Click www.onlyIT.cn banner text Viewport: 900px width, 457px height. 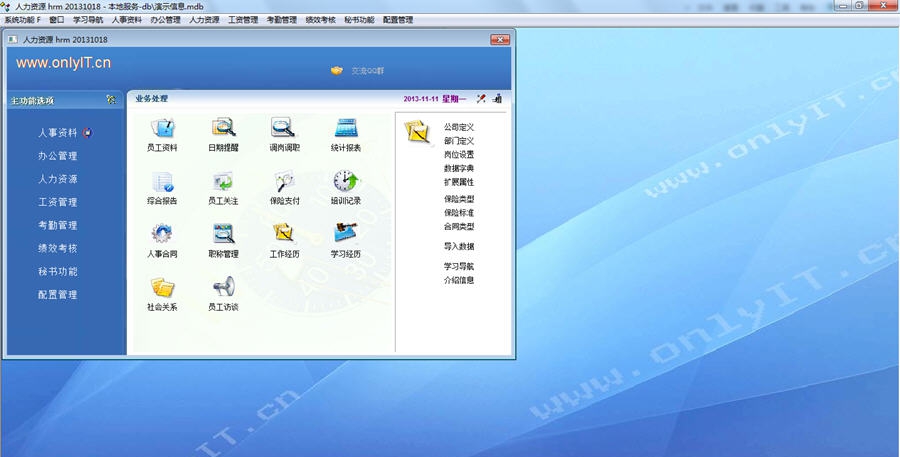coord(63,63)
